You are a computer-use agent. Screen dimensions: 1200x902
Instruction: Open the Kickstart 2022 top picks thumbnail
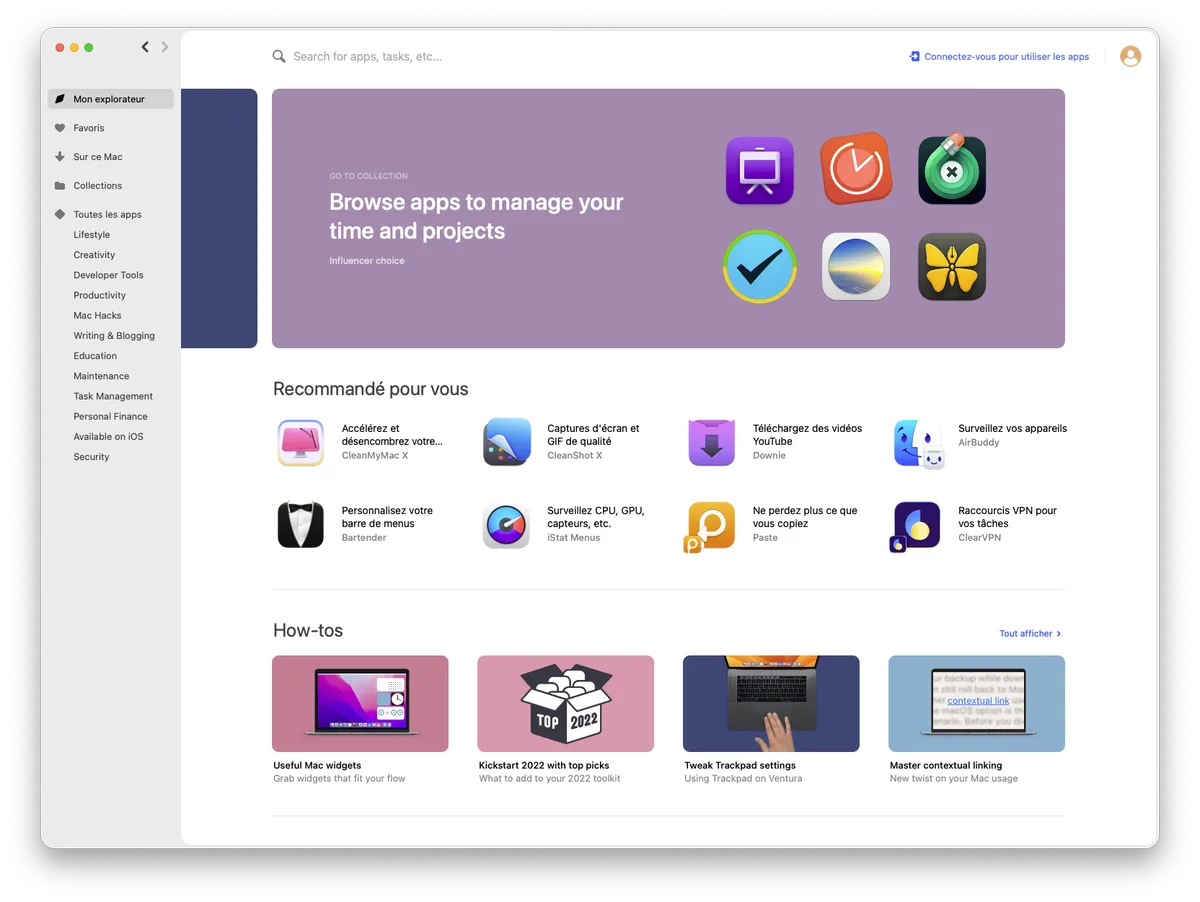[566, 704]
